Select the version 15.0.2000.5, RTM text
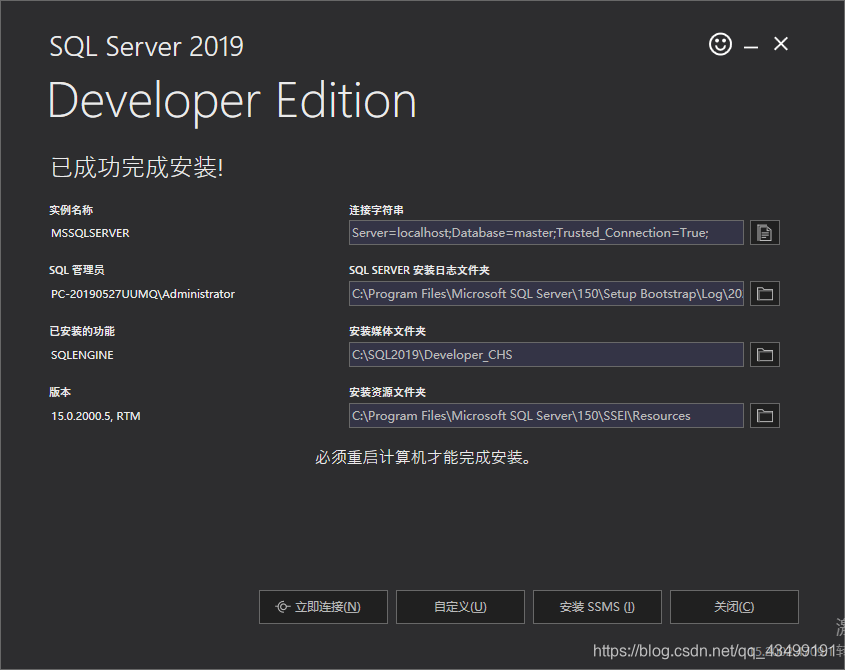 tap(96, 416)
